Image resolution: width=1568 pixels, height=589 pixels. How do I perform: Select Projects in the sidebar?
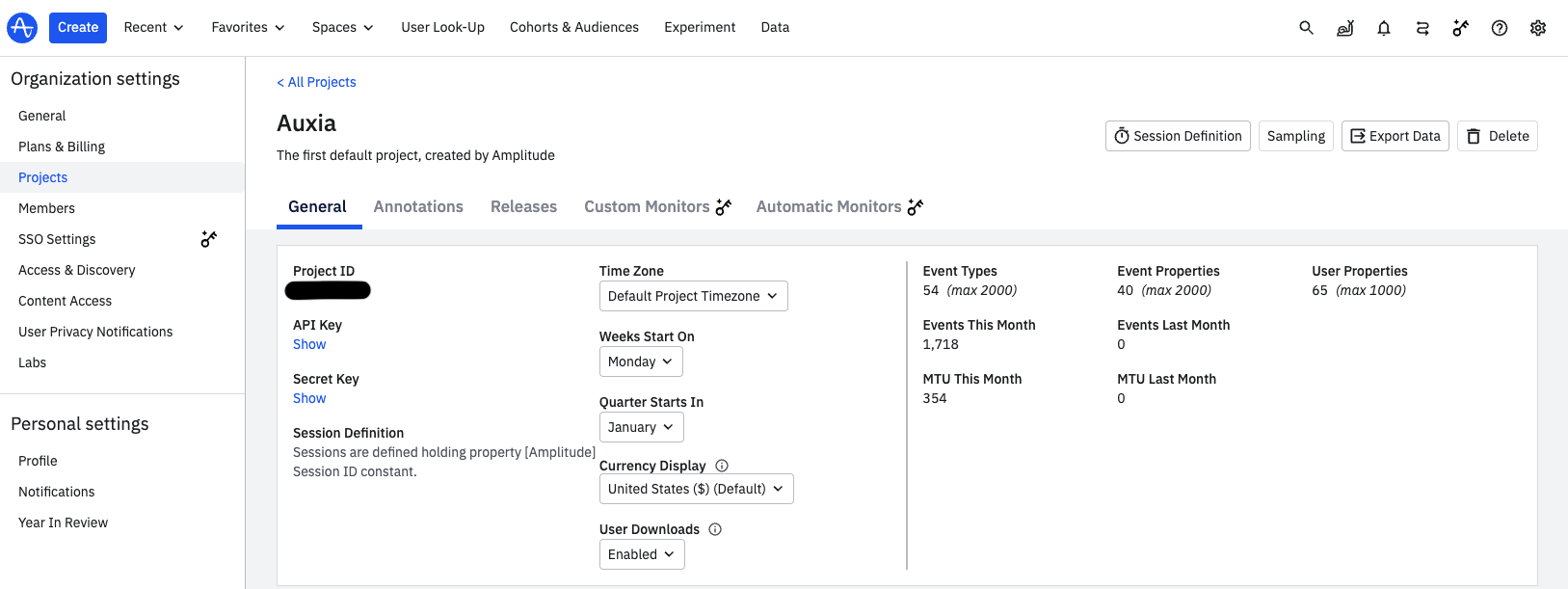click(122, 177)
